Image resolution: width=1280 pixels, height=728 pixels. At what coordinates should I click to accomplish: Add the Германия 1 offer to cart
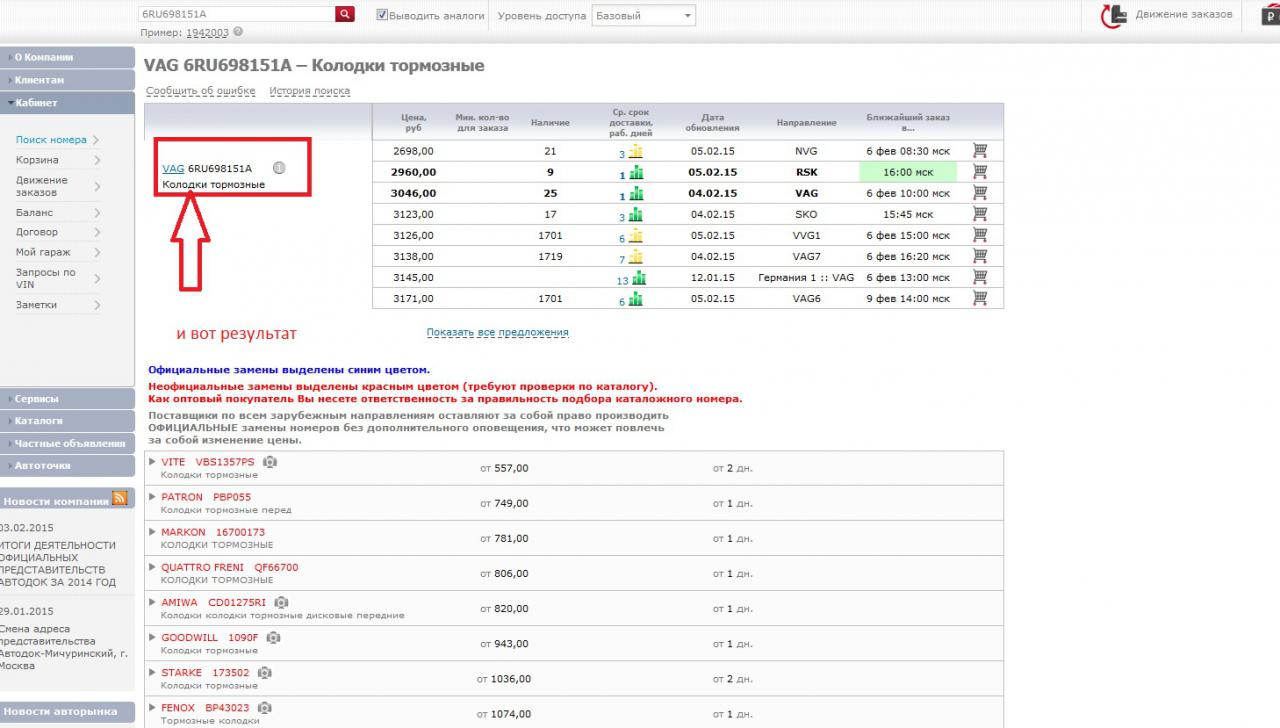click(980, 277)
